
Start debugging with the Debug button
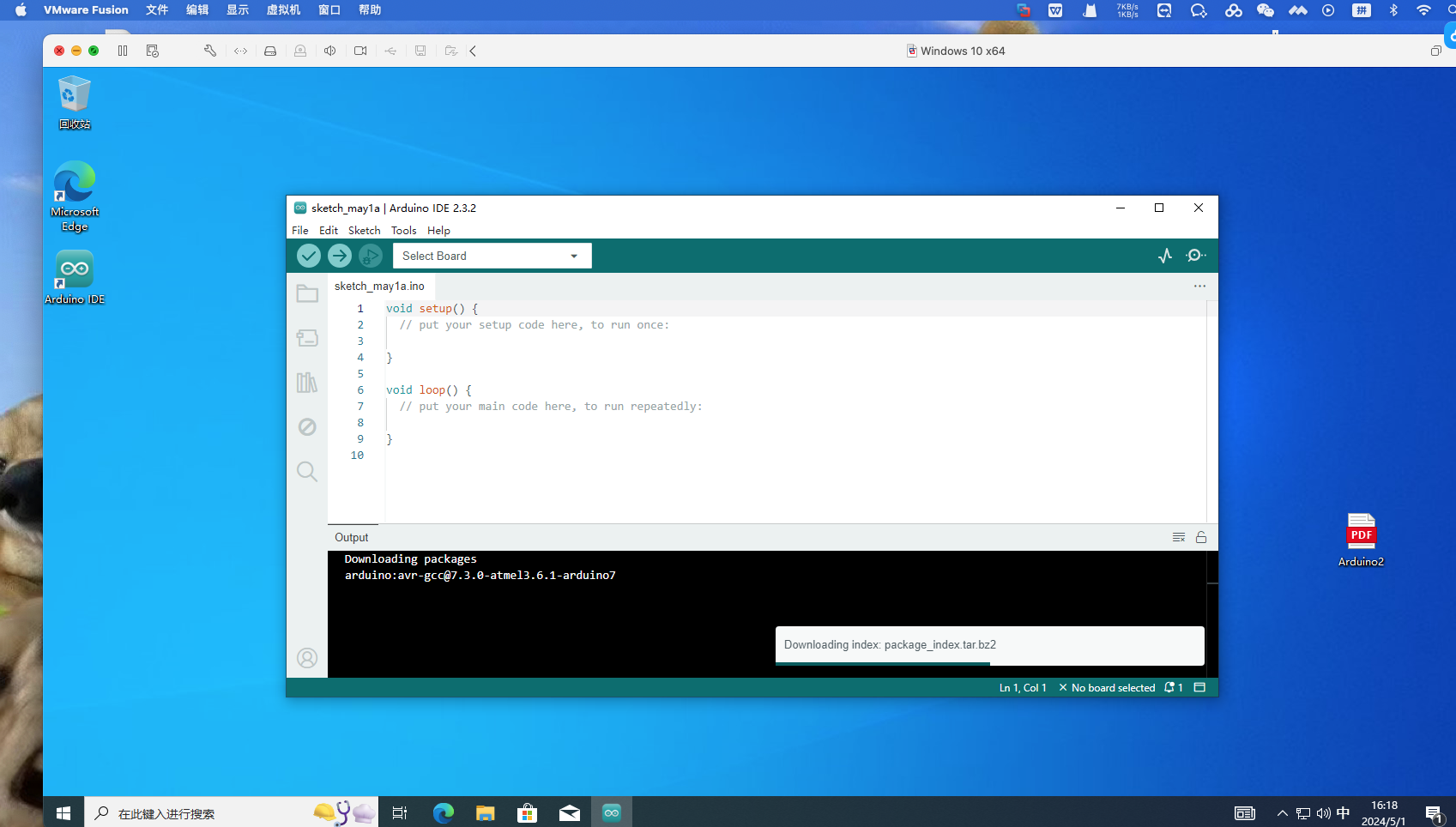tap(371, 256)
